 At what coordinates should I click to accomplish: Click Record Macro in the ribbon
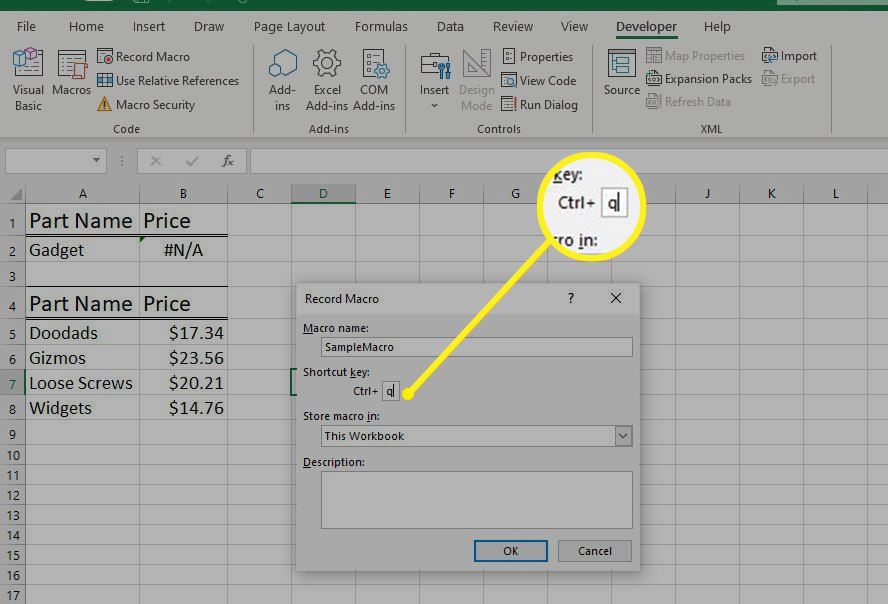click(144, 57)
